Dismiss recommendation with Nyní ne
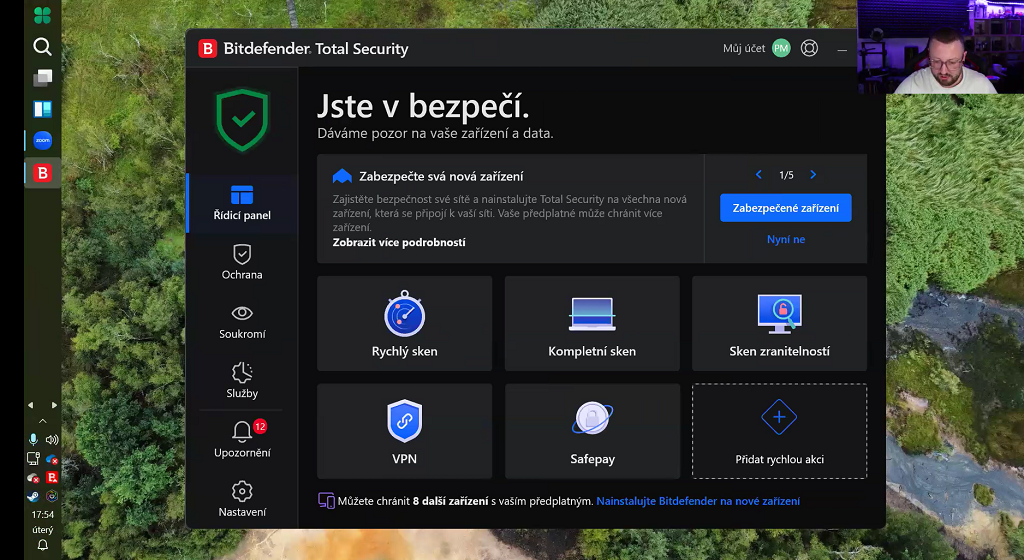1024x560 pixels. [x=786, y=240]
